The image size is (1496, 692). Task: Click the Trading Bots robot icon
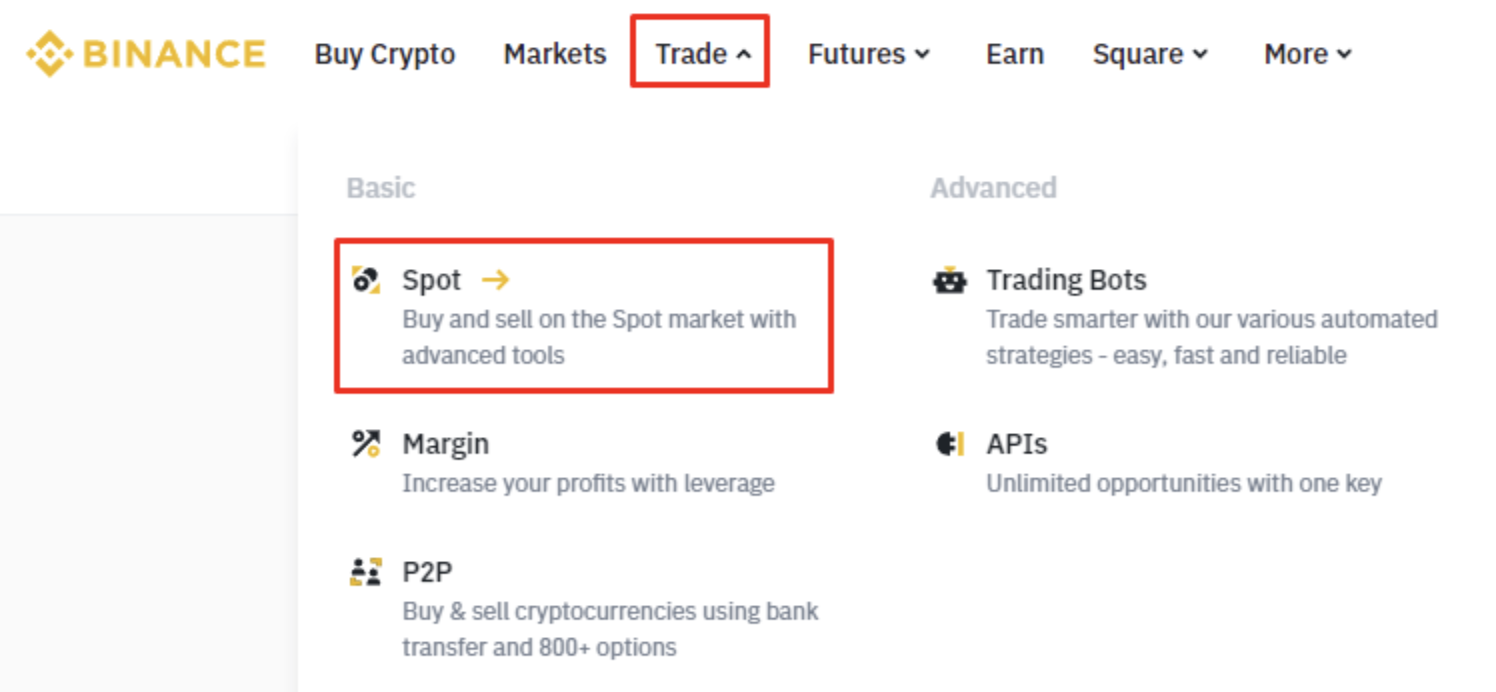tap(949, 280)
